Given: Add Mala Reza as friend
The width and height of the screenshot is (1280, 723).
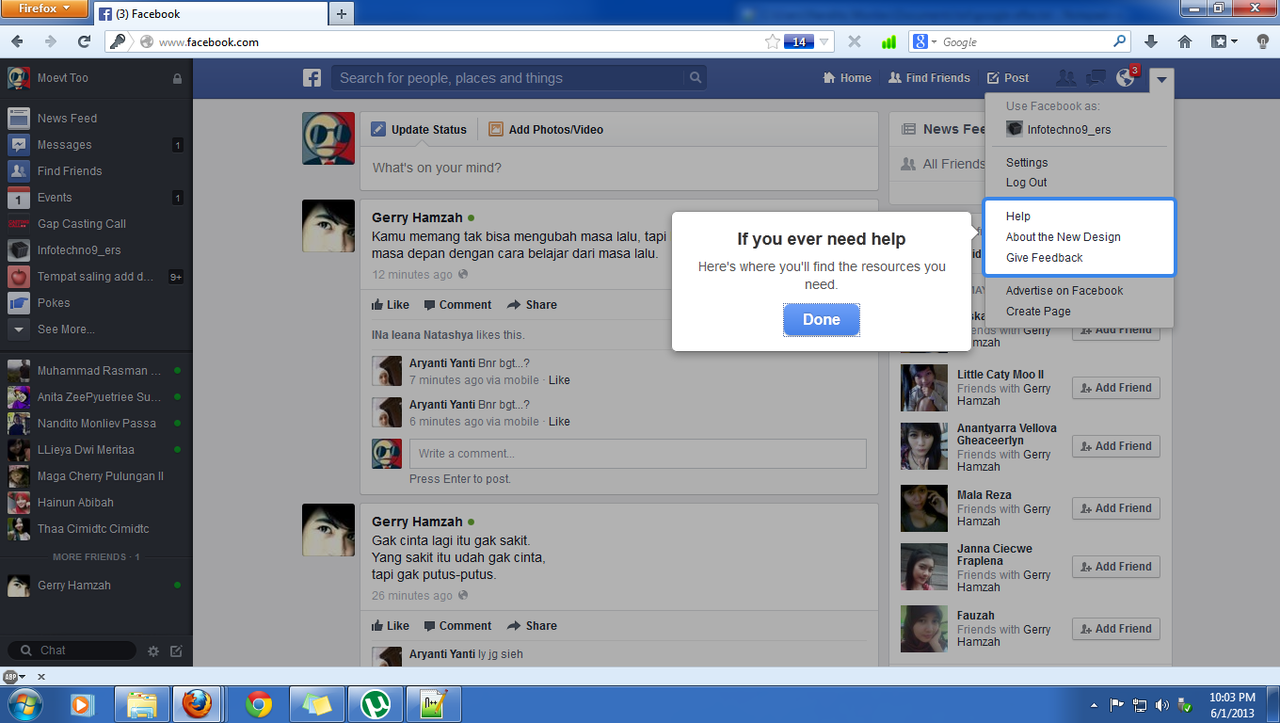Looking at the screenshot, I should [x=1116, y=508].
